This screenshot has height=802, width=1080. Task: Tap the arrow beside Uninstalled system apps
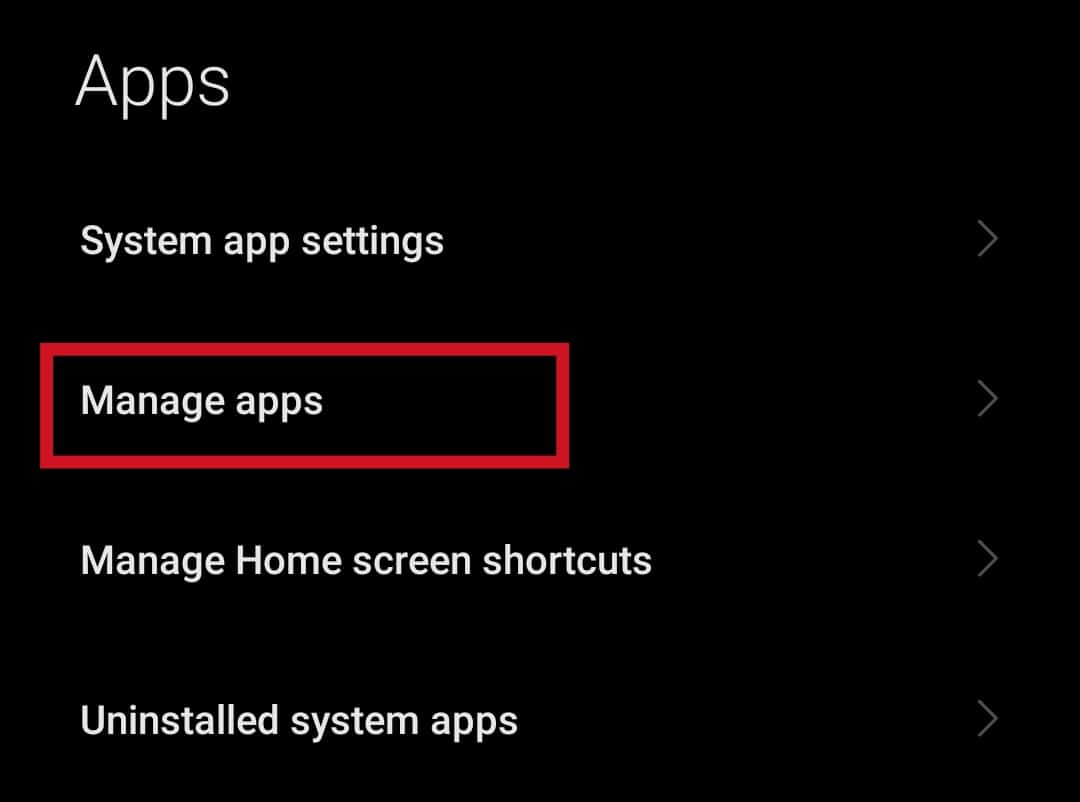[x=988, y=719]
